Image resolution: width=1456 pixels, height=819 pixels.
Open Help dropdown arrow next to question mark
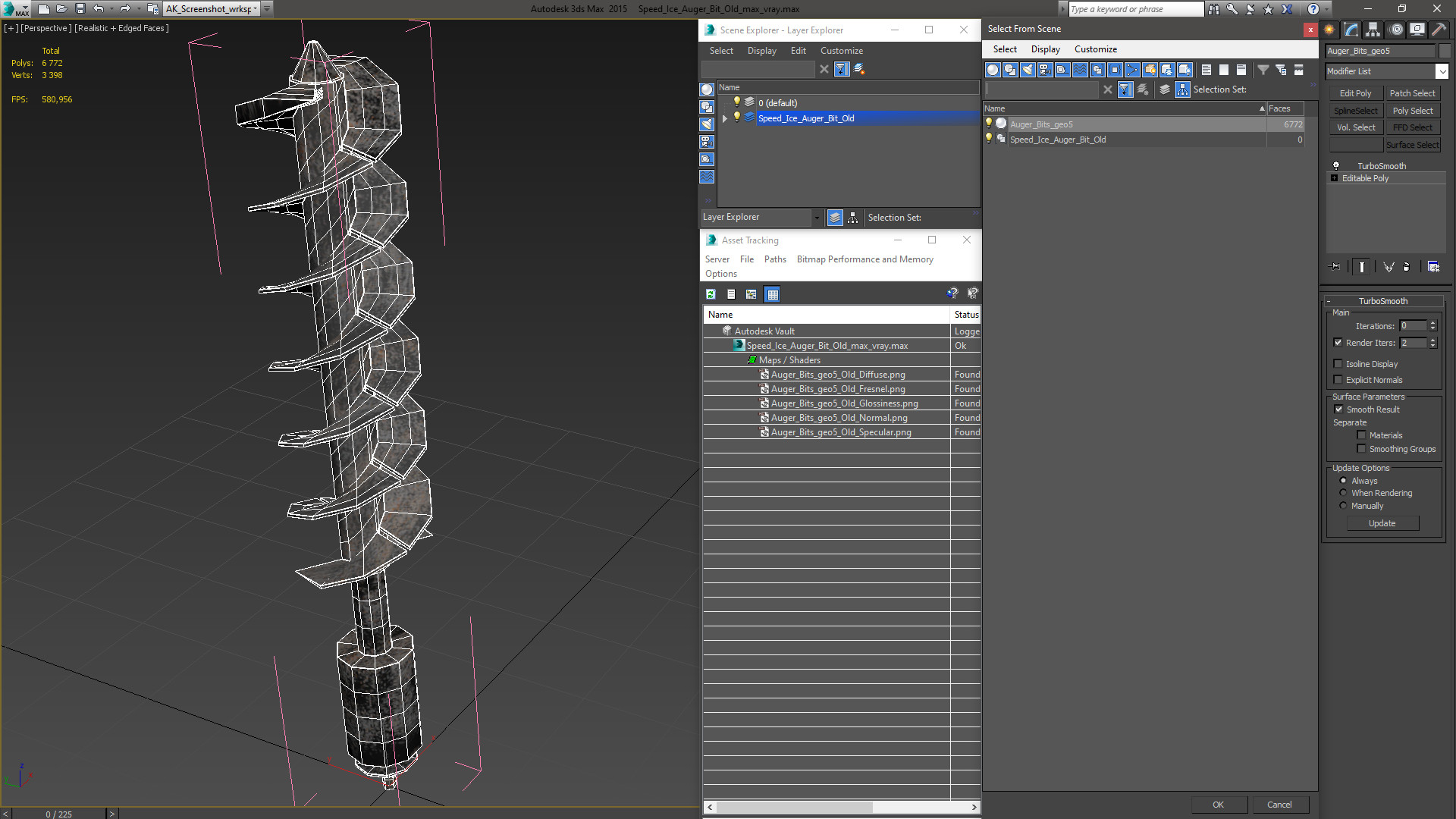pyautogui.click(x=1326, y=9)
